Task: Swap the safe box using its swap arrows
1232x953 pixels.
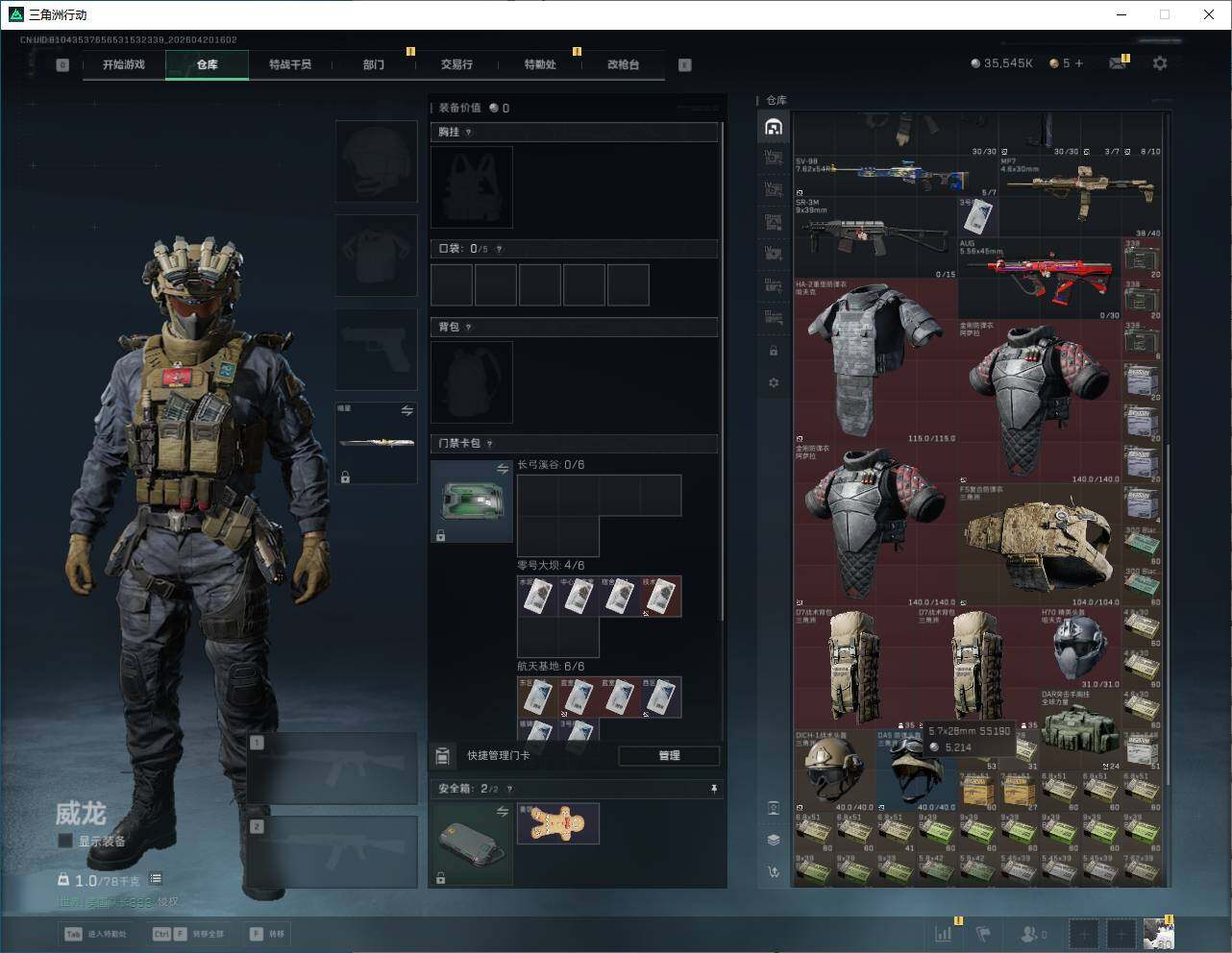Action: coord(502,812)
